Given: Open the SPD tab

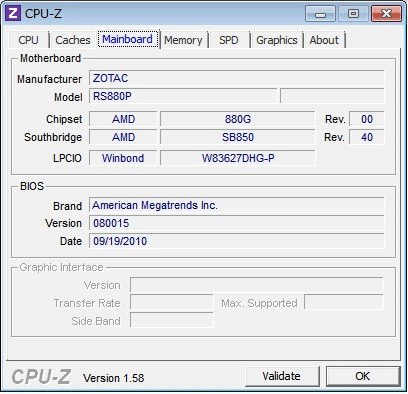Looking at the screenshot, I should [x=229, y=40].
